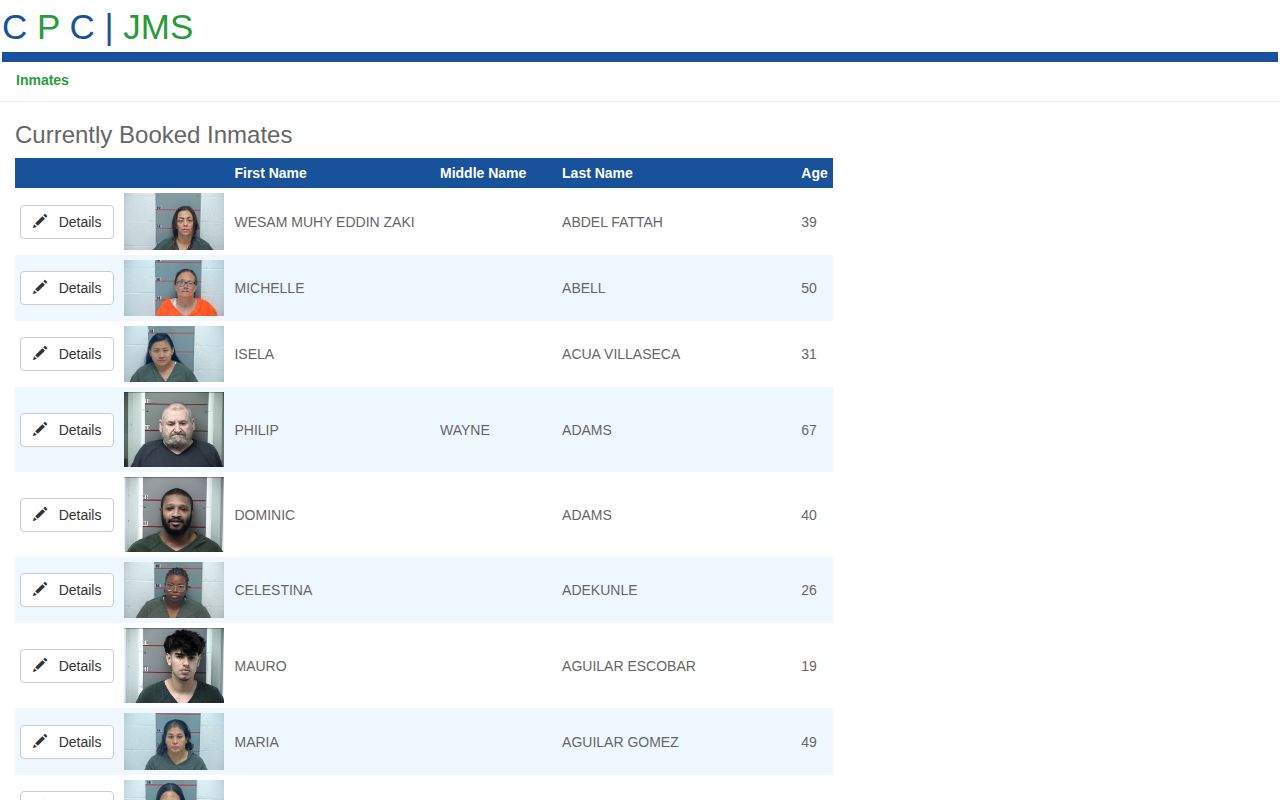
Task: Click the CPC | JMS site logo
Action: [x=98, y=27]
